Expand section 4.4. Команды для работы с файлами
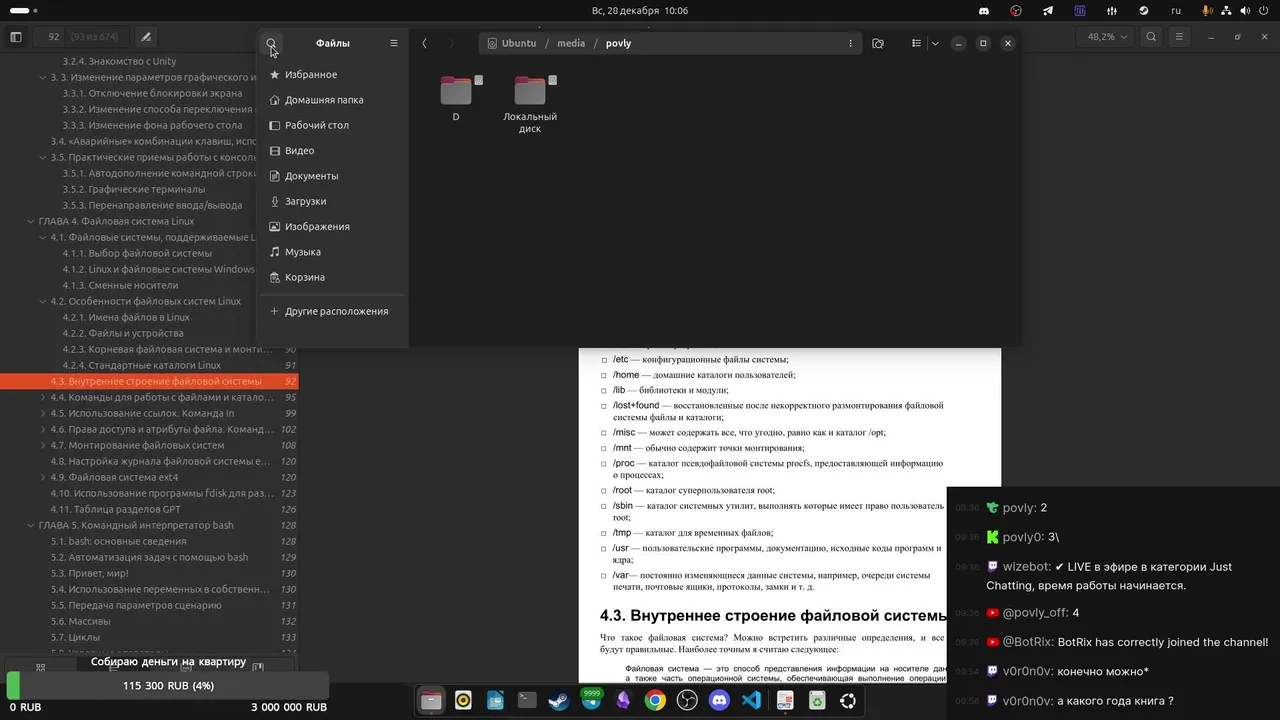Screen dimensions: 1280x720 (43, 397)
